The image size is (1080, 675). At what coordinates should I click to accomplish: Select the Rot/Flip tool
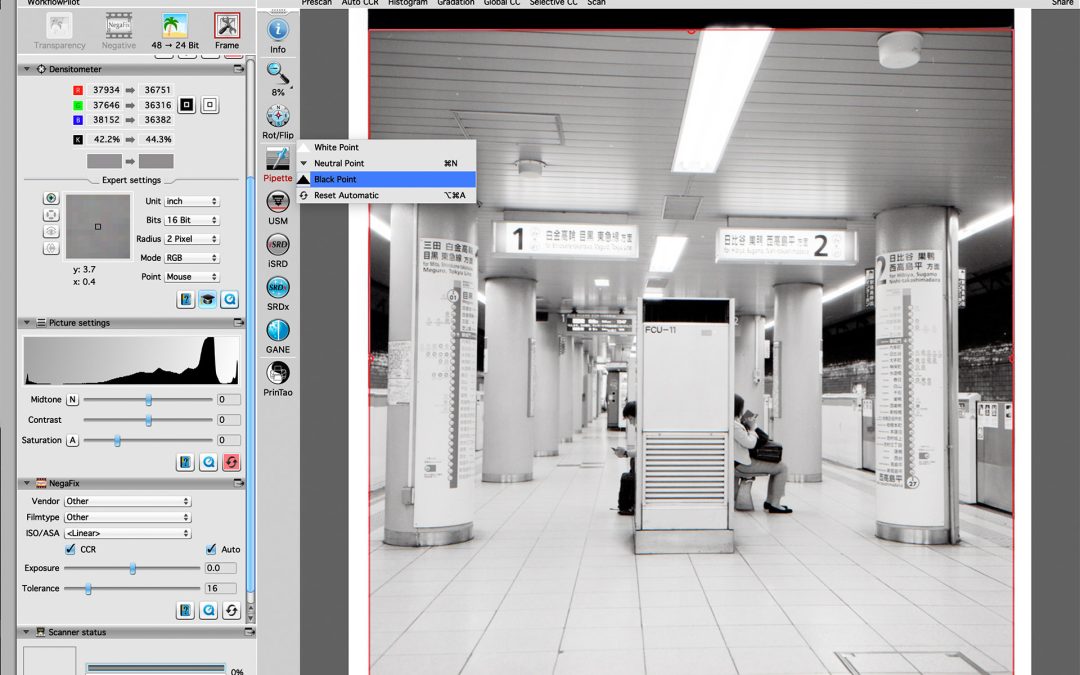[x=278, y=117]
